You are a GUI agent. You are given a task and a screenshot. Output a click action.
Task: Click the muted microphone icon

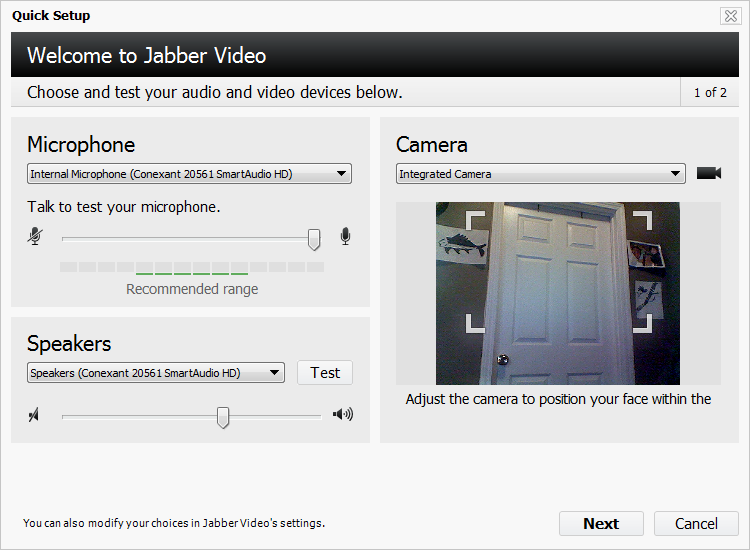(35, 236)
